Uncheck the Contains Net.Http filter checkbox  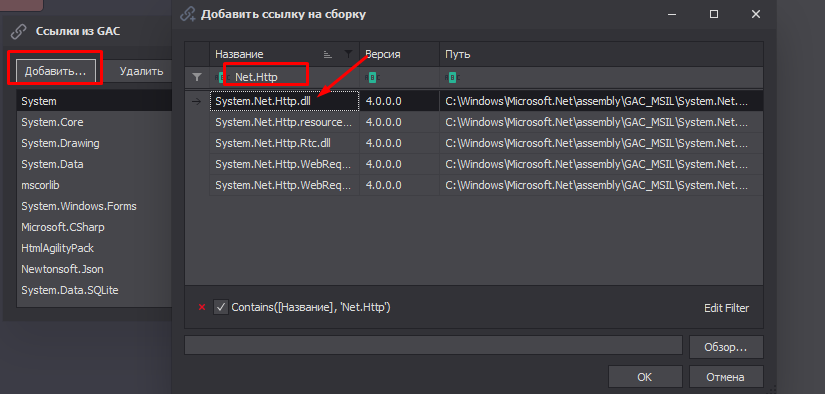(220, 307)
